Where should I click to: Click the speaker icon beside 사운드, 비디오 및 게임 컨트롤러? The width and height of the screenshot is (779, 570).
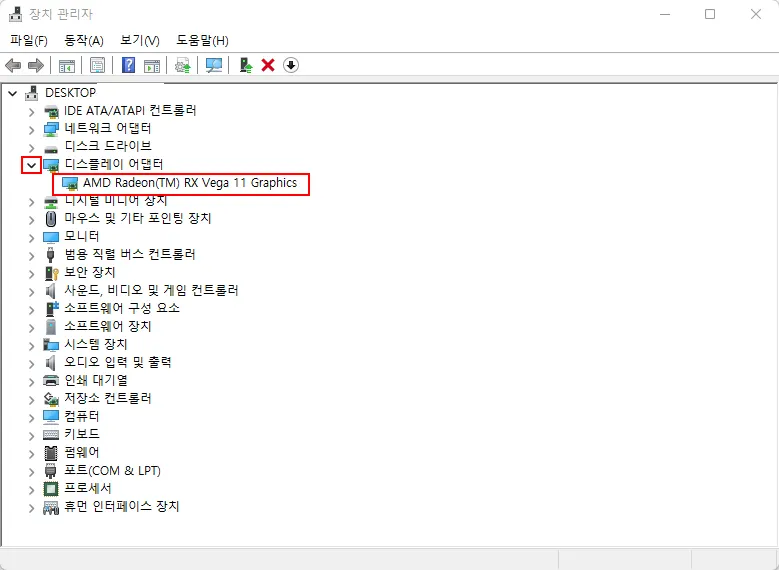pos(51,291)
